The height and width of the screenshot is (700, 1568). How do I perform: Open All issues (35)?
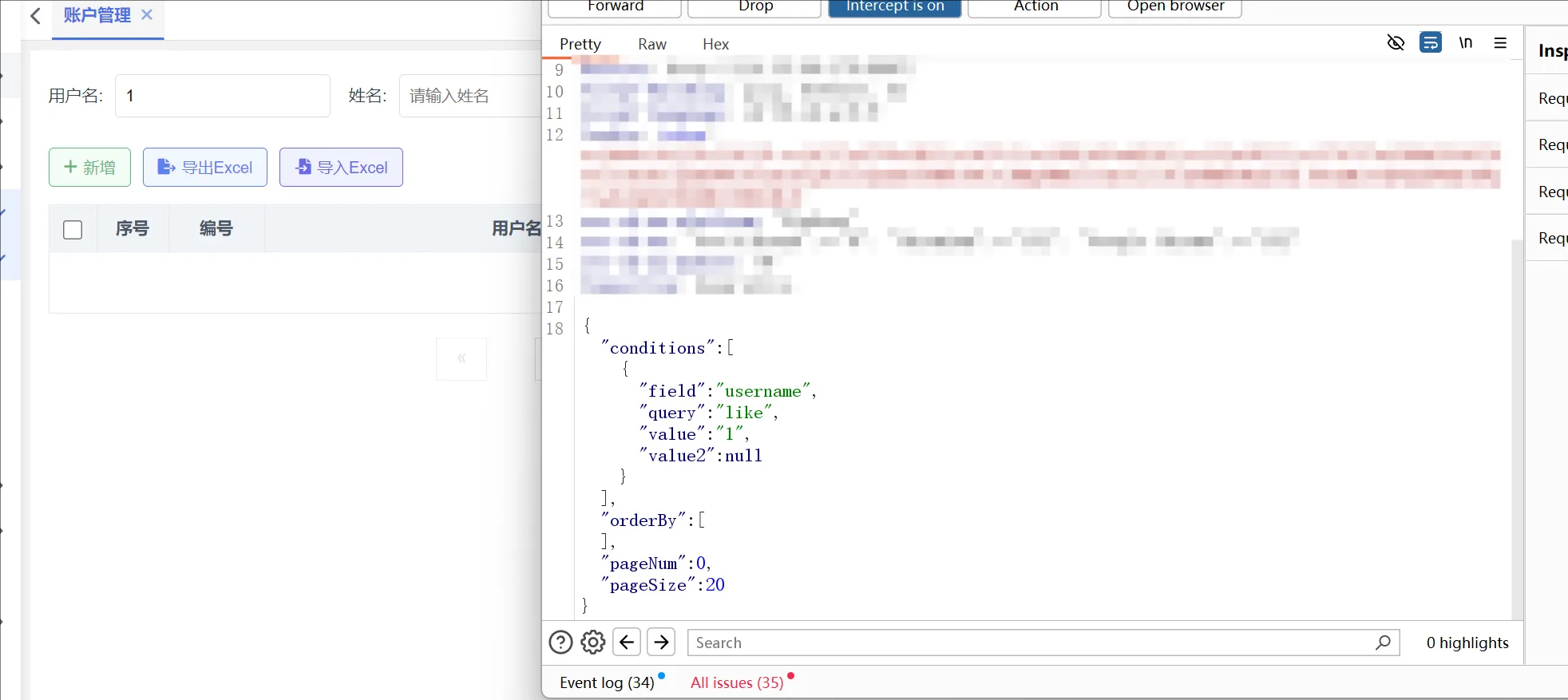click(737, 682)
